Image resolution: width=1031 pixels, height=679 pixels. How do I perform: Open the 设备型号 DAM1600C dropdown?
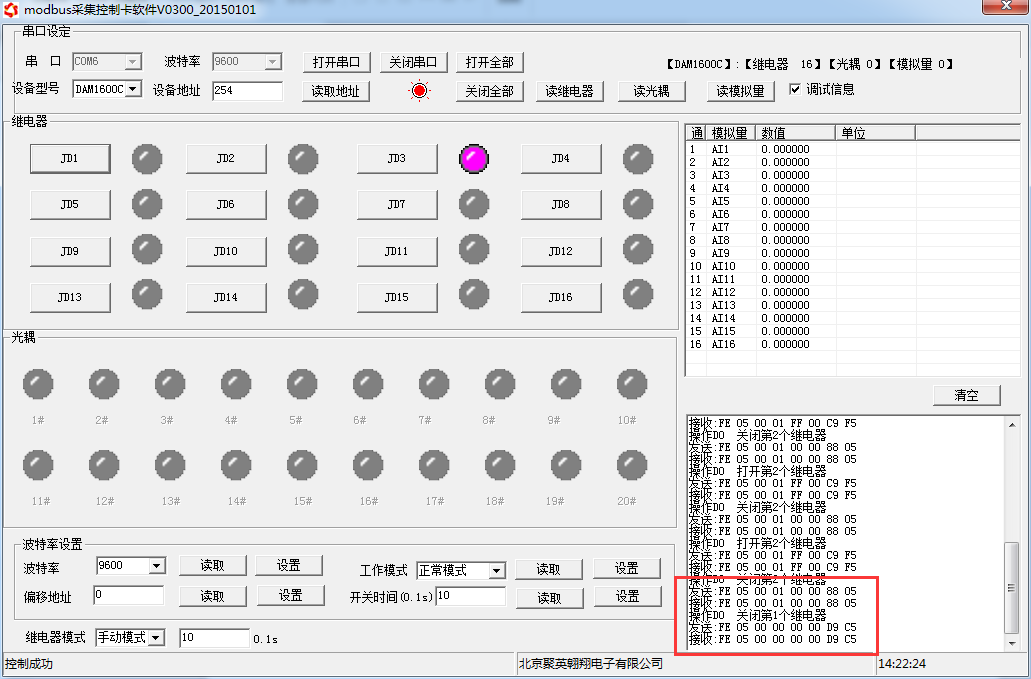tap(133, 89)
